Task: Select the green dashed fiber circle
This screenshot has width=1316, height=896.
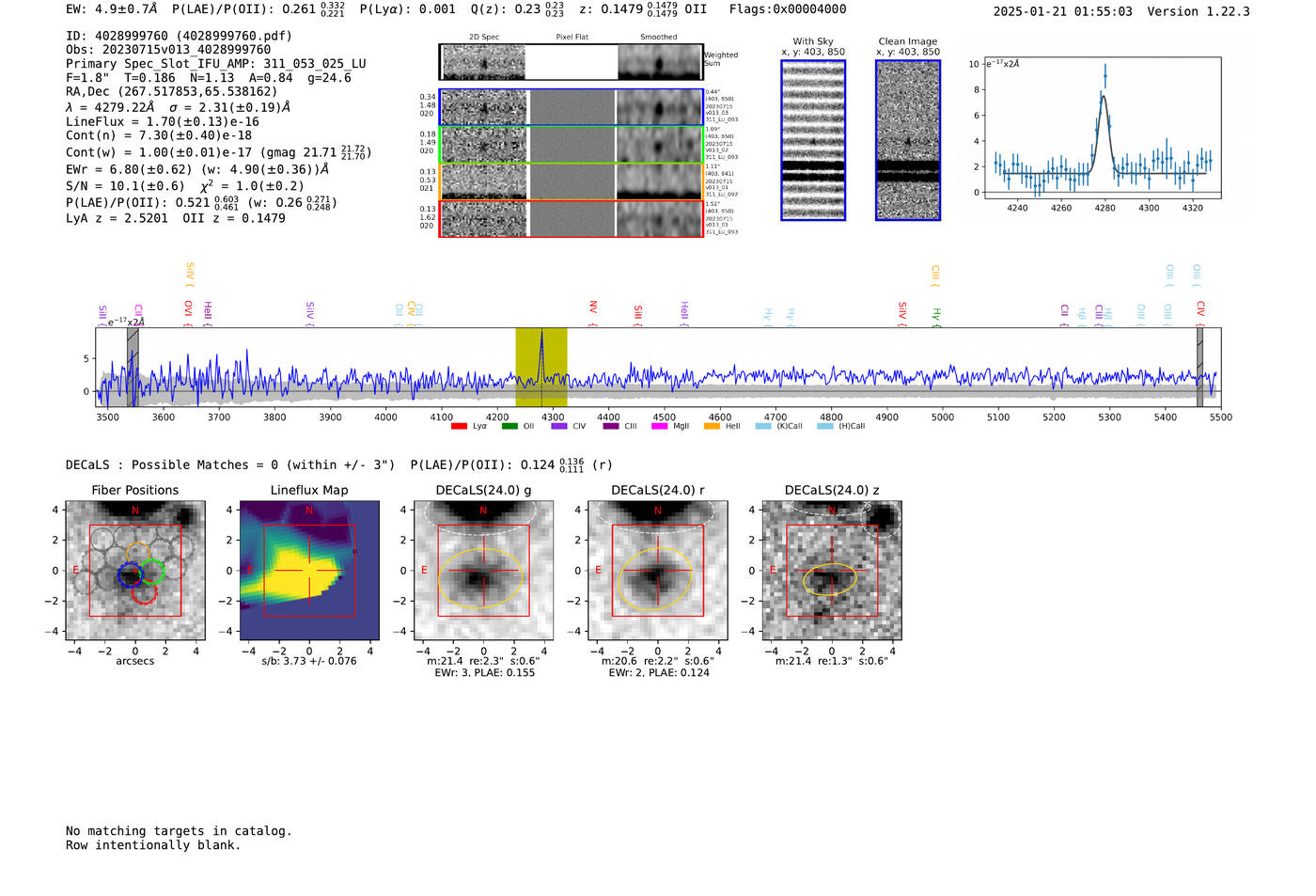Action: point(152,571)
